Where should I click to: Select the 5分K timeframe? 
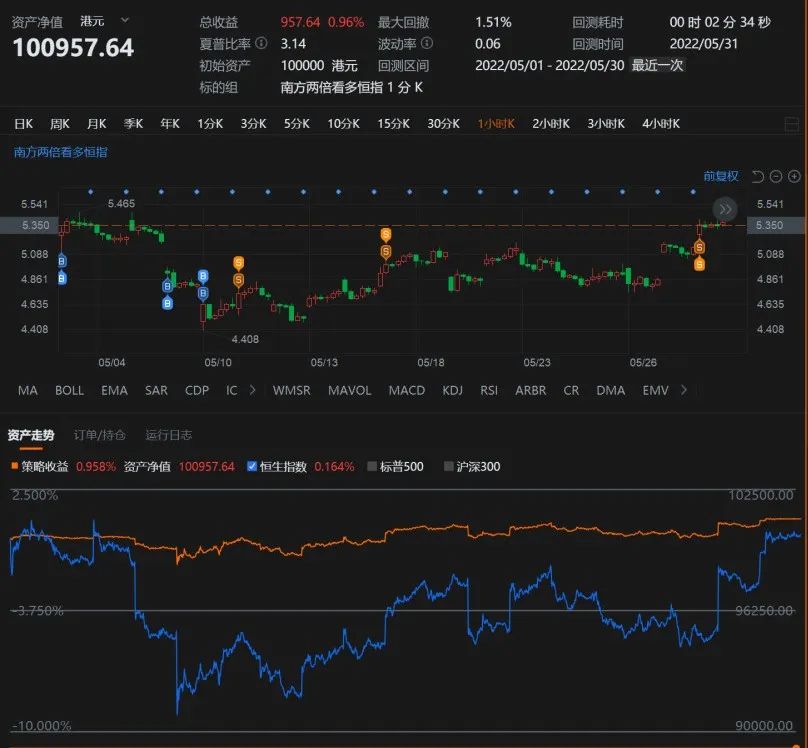point(296,123)
